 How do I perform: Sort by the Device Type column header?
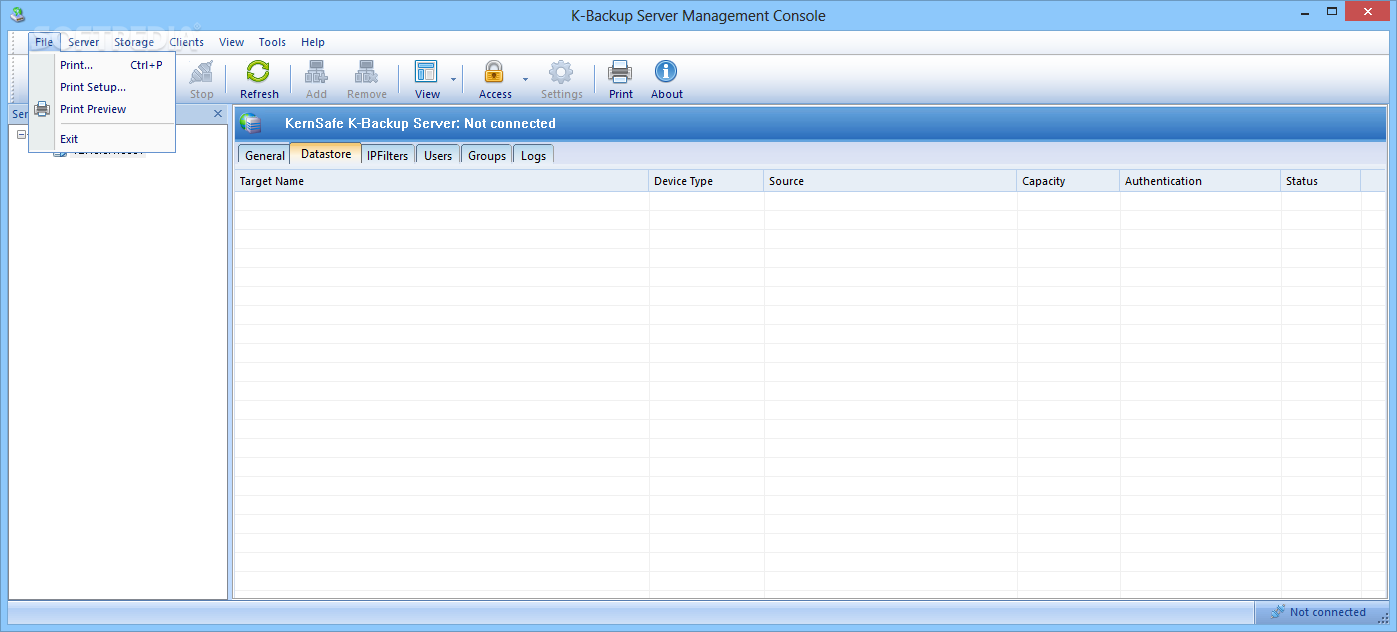pyautogui.click(x=707, y=181)
